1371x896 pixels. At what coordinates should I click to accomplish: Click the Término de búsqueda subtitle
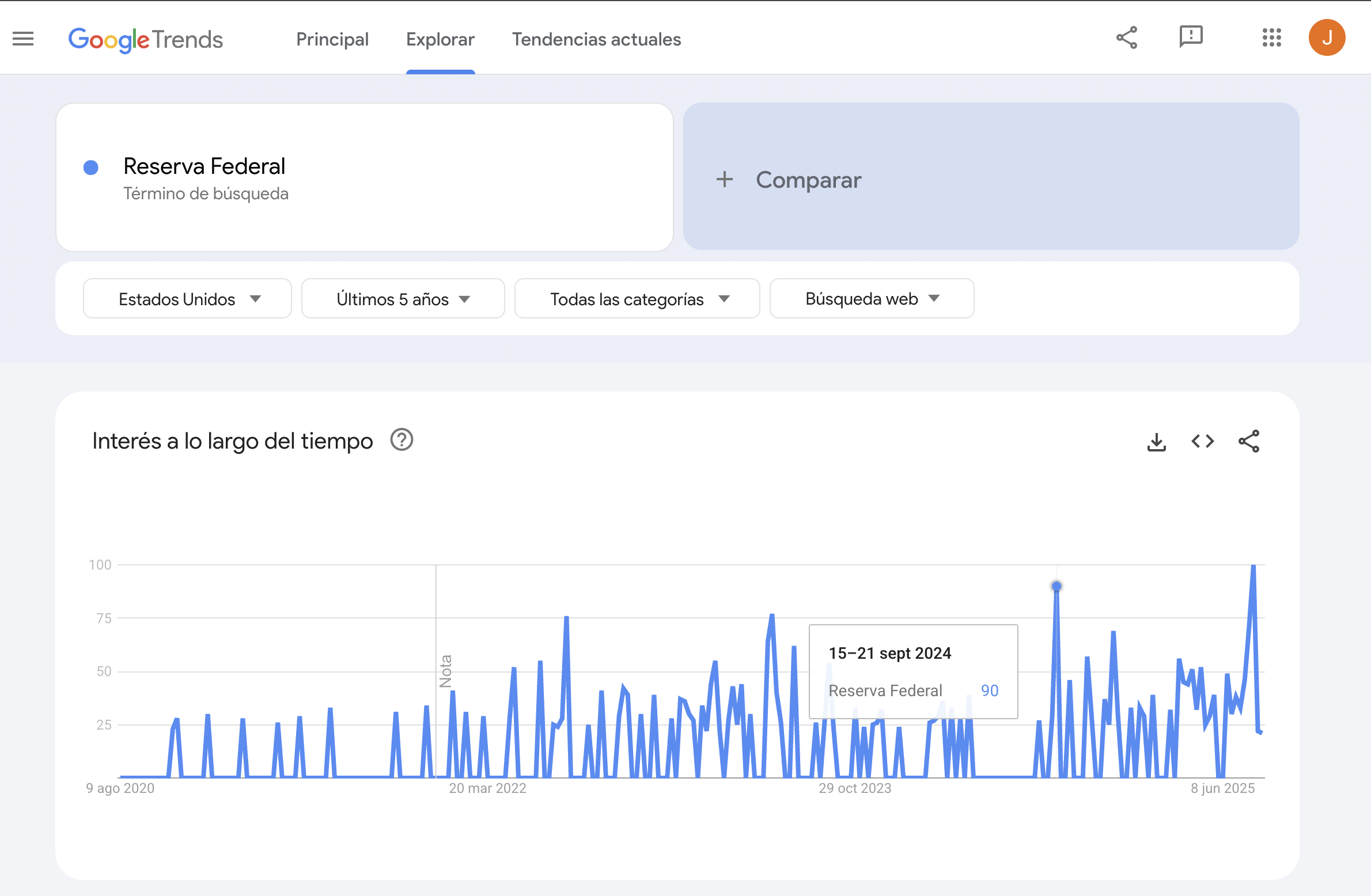click(x=206, y=193)
